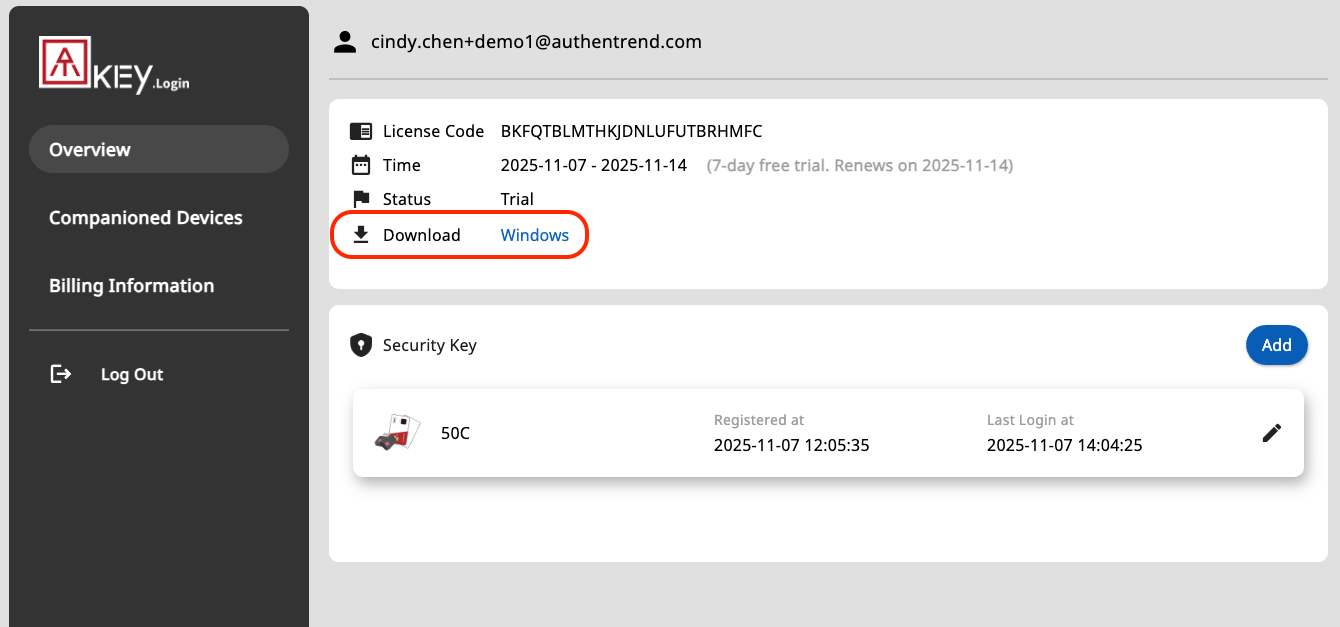Click the flag icon beside Status
1340x627 pixels.
tap(360, 198)
